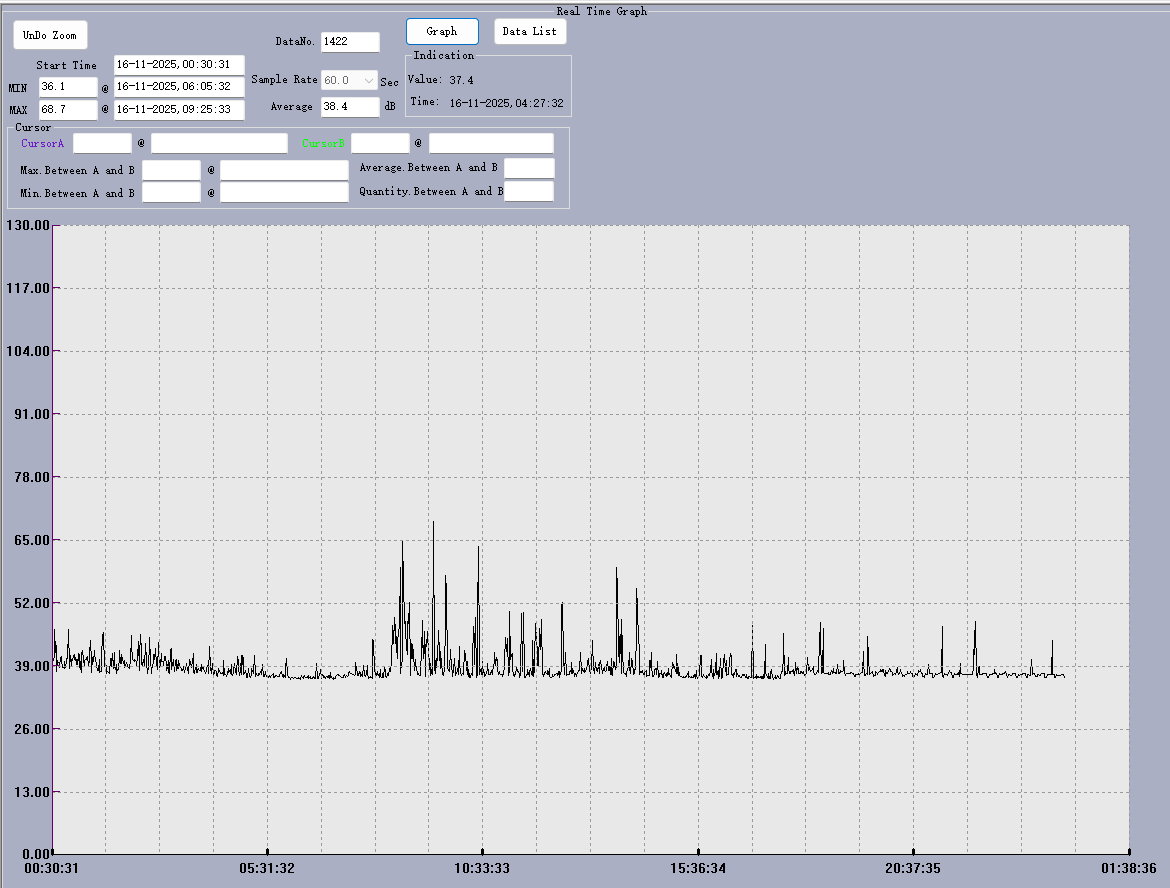1170x888 pixels.
Task: Click the CursorB timestamp field
Action: [491, 144]
